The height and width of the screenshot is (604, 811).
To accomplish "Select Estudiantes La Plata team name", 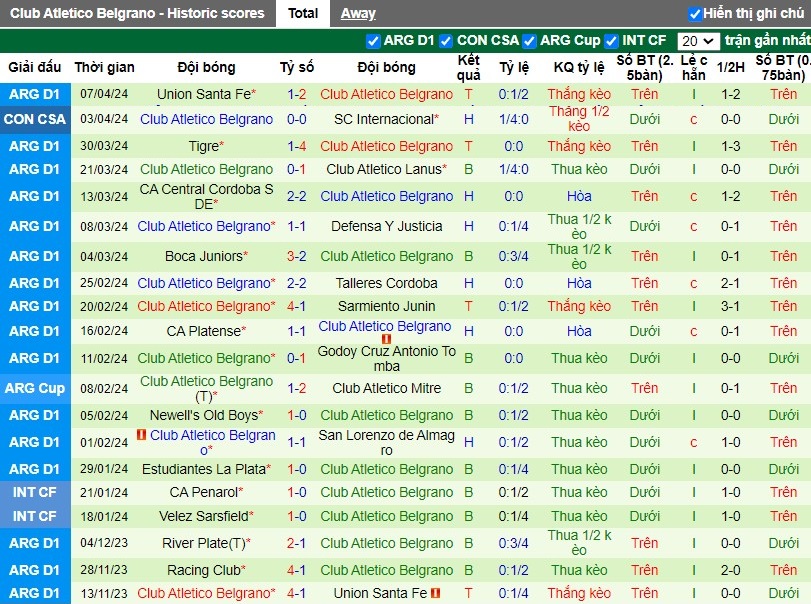I will 206,469.
